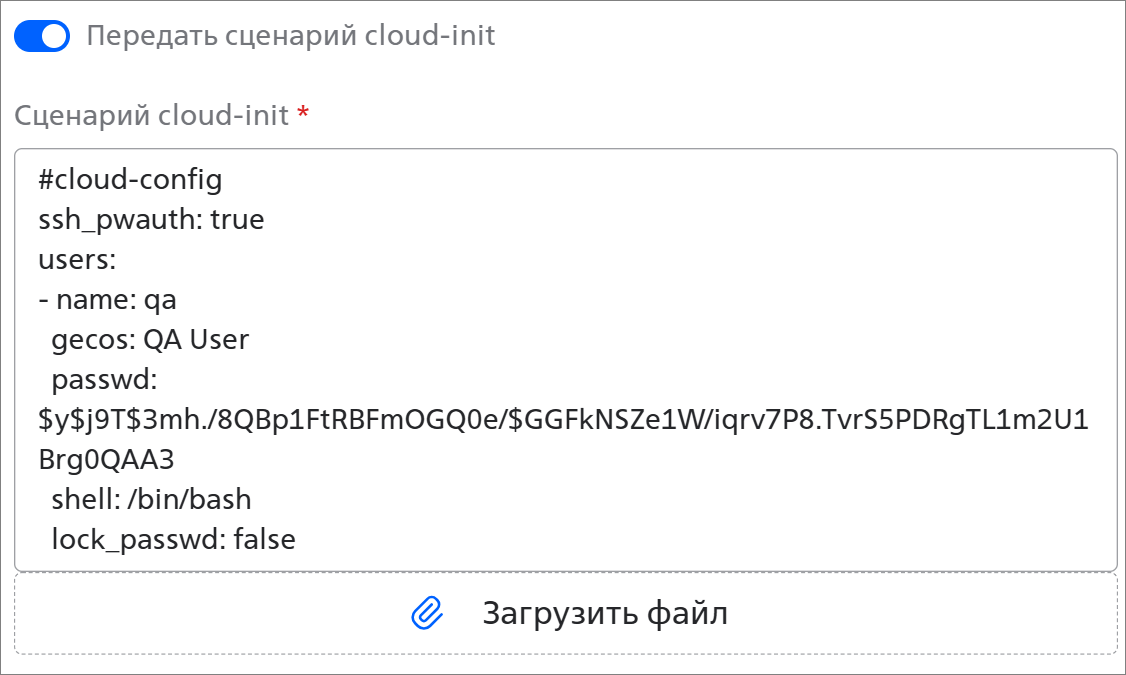Click the red required-field asterisk

(304, 112)
